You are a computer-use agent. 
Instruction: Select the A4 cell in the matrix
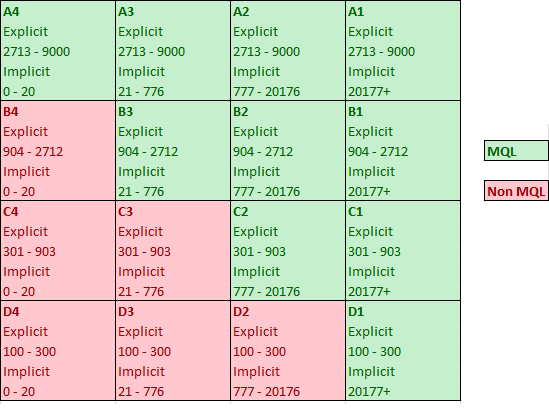pos(58,51)
